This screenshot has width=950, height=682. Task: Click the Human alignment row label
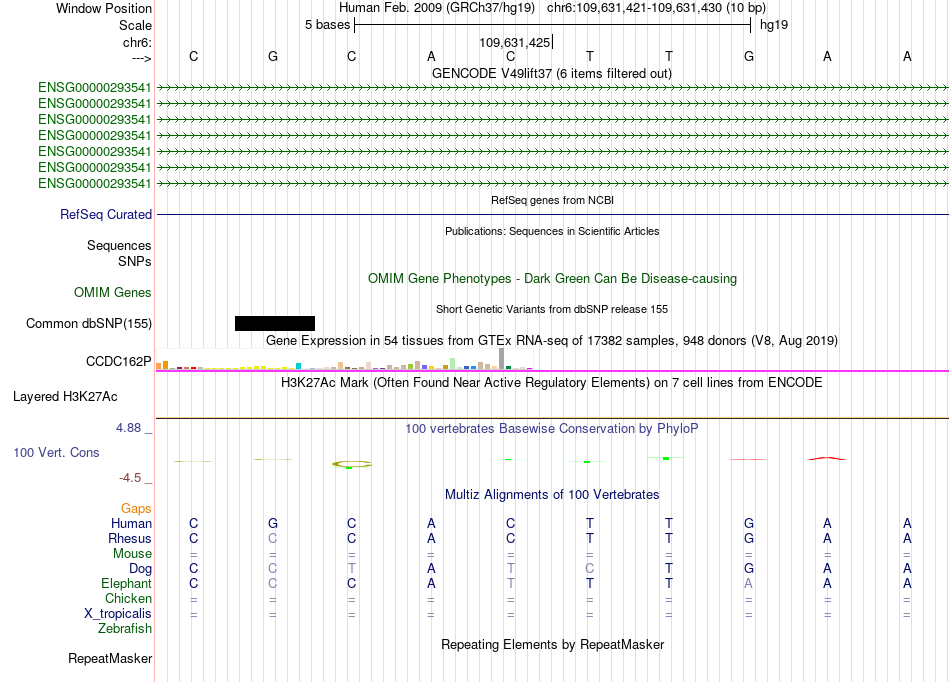(x=131, y=523)
